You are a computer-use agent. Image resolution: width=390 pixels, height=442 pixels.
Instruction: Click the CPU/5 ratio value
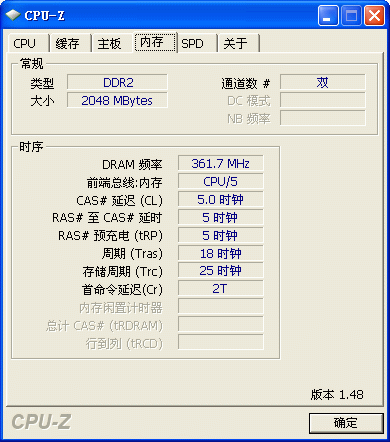click(220, 181)
